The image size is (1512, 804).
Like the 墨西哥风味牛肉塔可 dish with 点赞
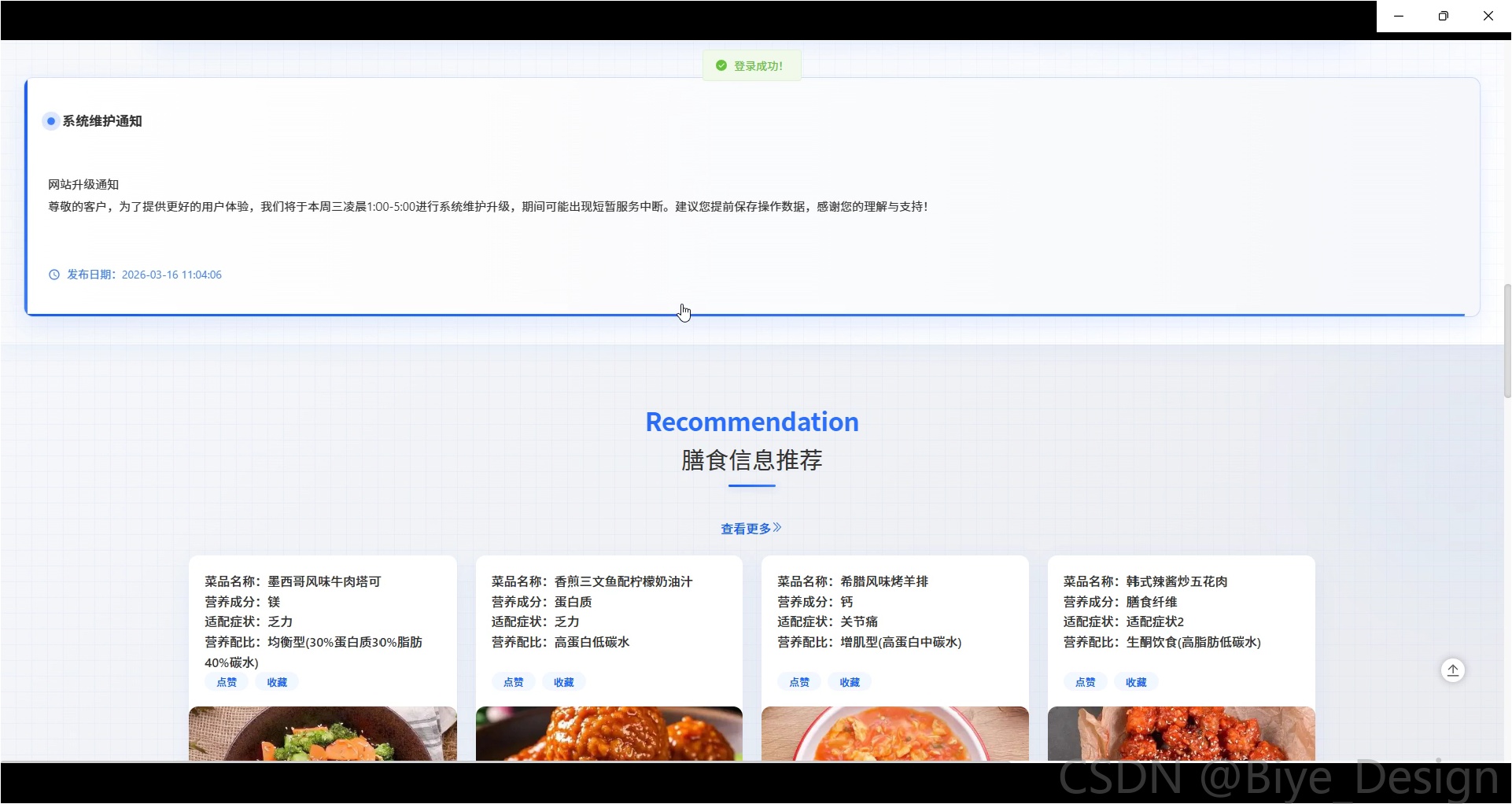[x=227, y=682]
